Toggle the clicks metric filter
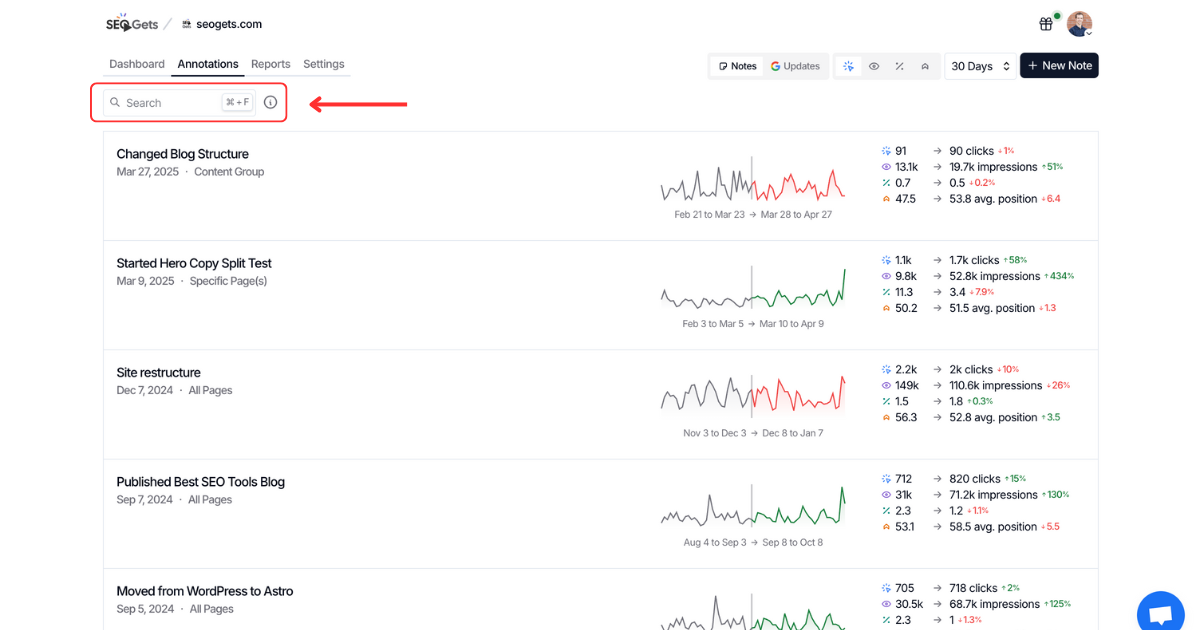 [848, 66]
